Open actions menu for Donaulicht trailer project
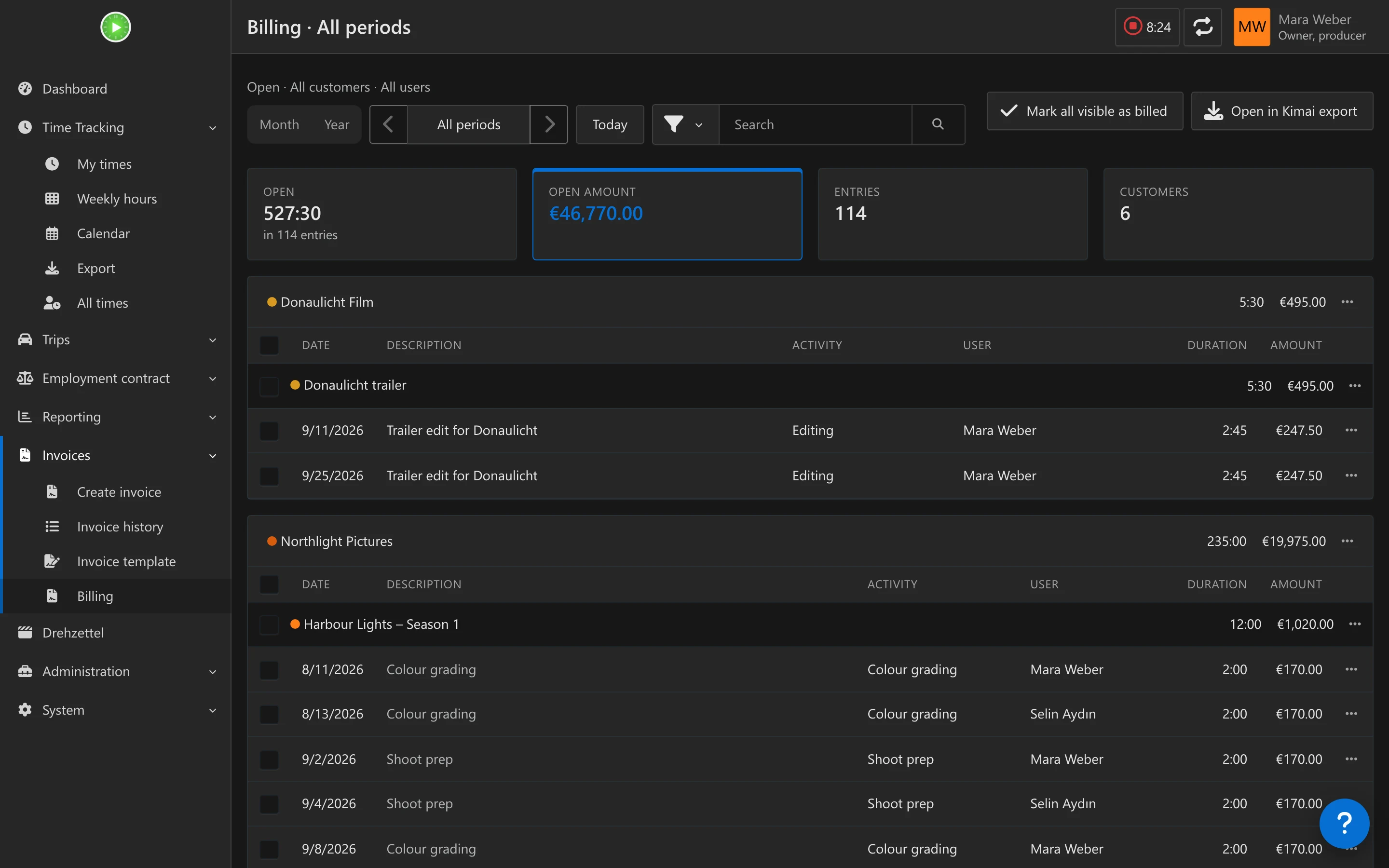The height and width of the screenshot is (868, 1389). tap(1355, 386)
